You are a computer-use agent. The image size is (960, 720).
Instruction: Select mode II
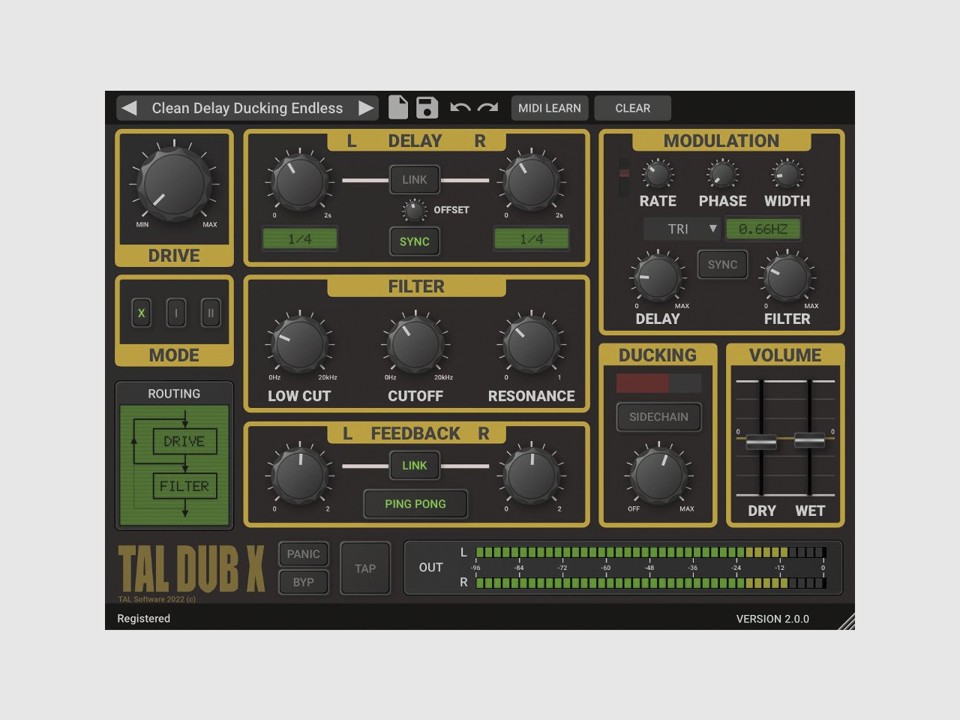(x=211, y=313)
